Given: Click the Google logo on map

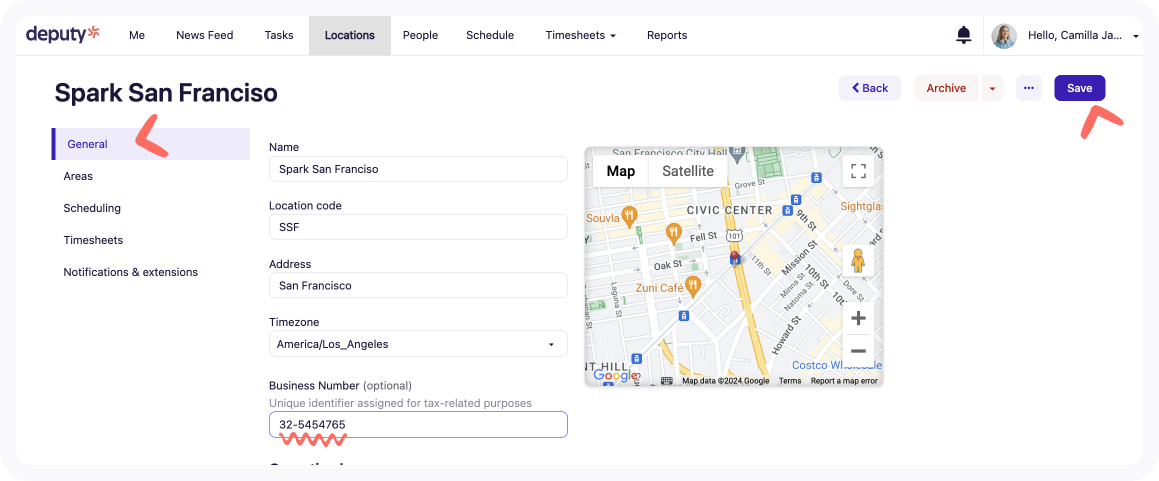Looking at the screenshot, I should click(616, 376).
